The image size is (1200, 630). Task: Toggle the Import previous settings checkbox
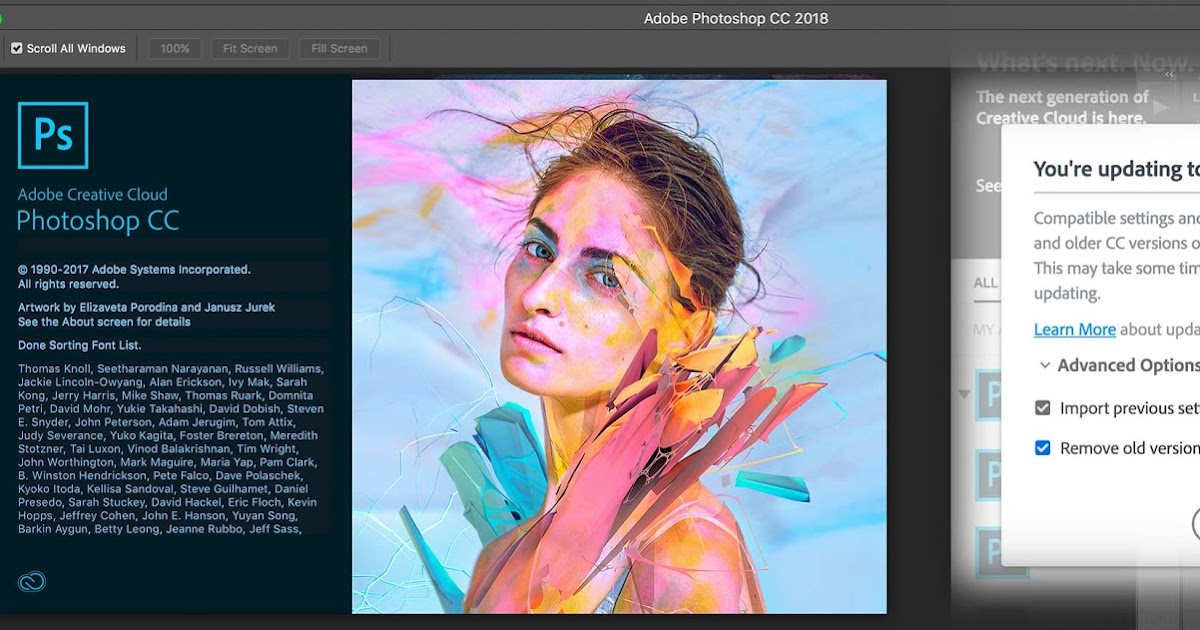[x=1043, y=408]
